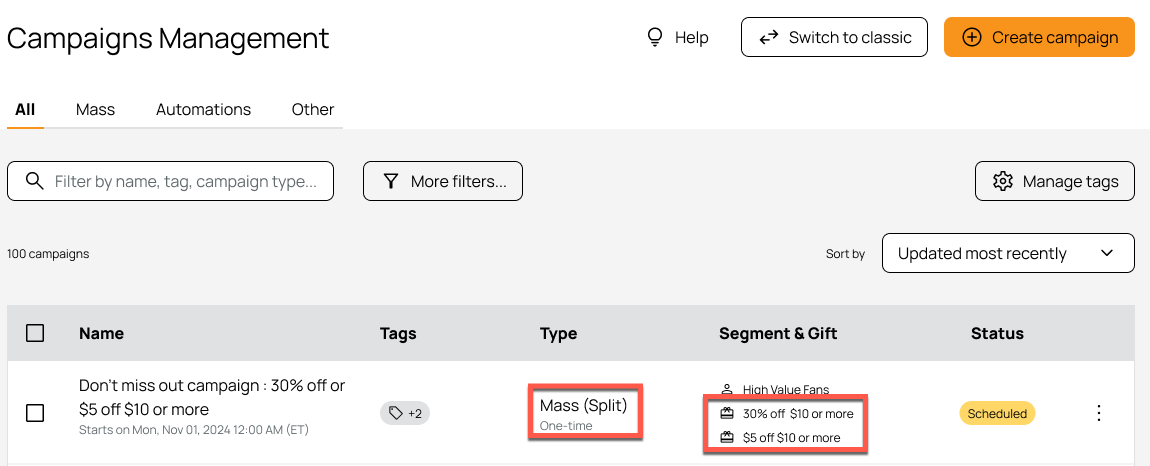1150x466 pixels.
Task: Open the Sort by dropdown
Action: point(1008,253)
